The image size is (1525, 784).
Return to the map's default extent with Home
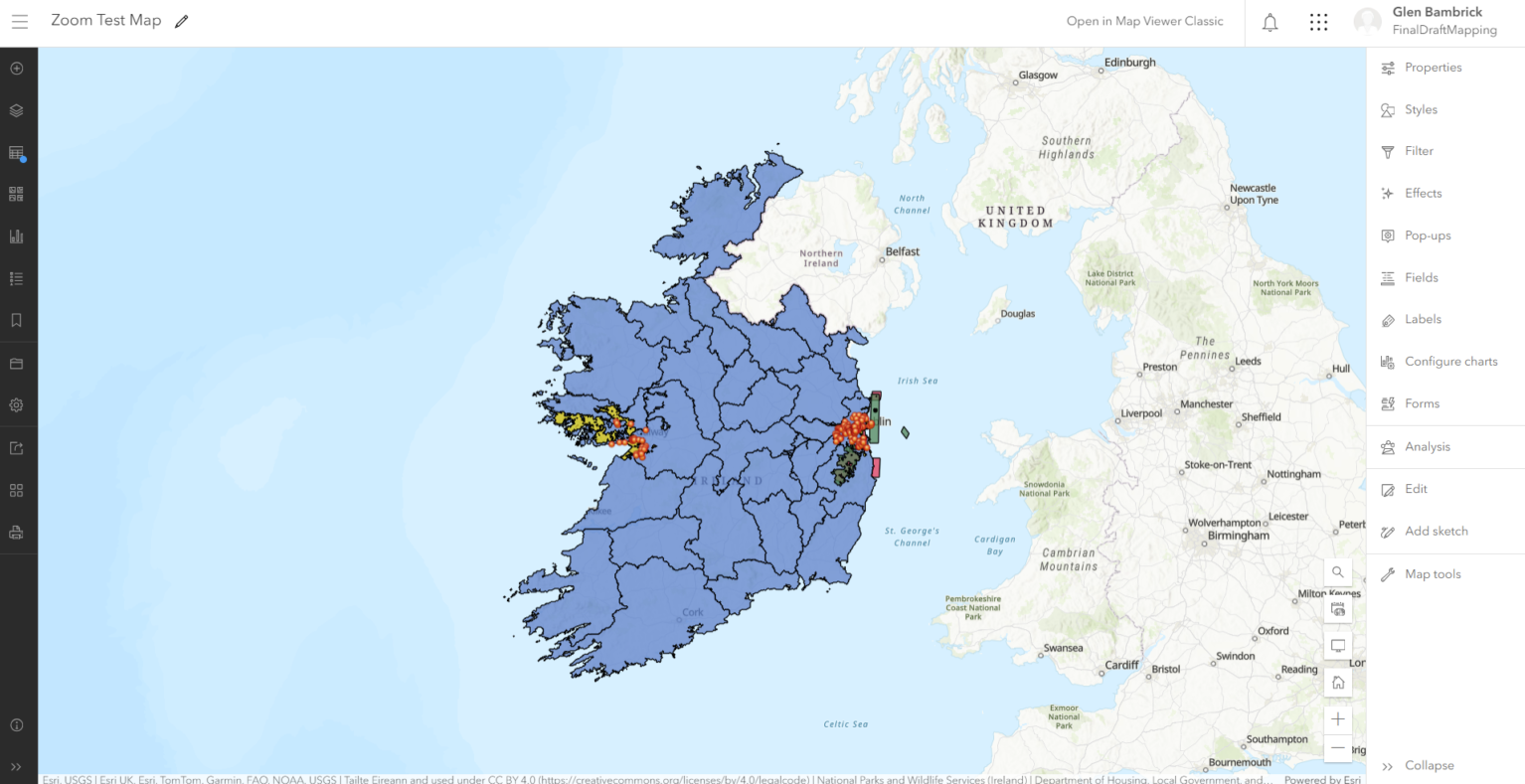[1338, 682]
